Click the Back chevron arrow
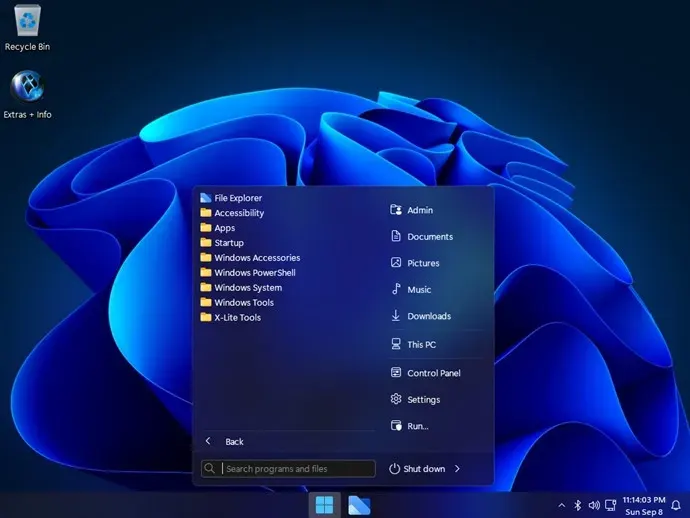 [x=208, y=441]
